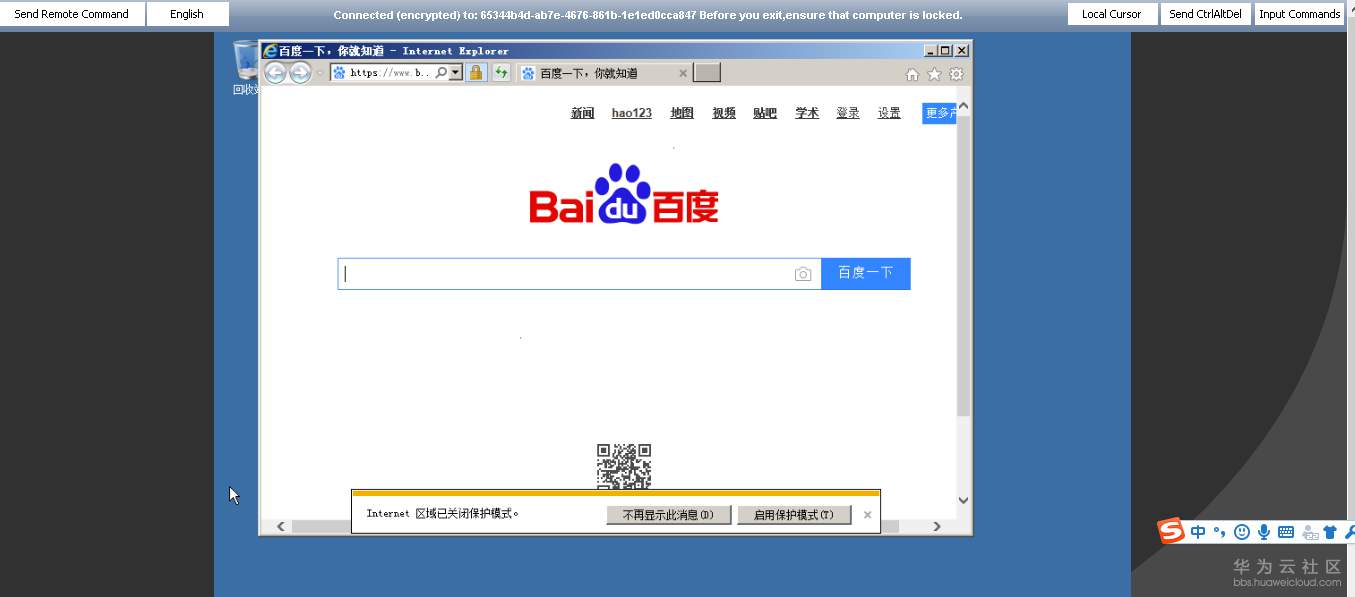Change Sogou skin via shirt icon
The width and height of the screenshot is (1355, 597).
pyautogui.click(x=1330, y=531)
